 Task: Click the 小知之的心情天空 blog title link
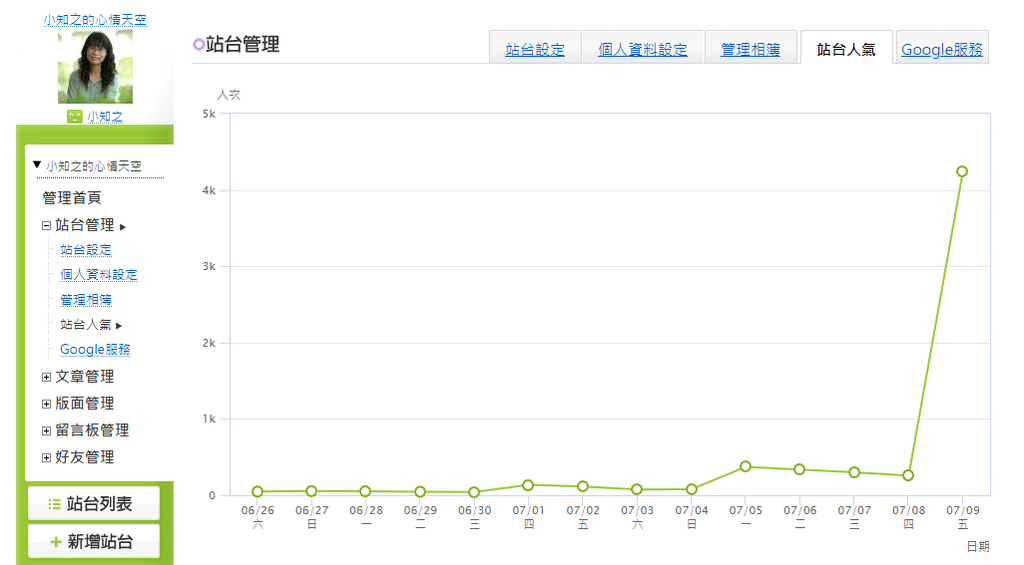point(95,20)
